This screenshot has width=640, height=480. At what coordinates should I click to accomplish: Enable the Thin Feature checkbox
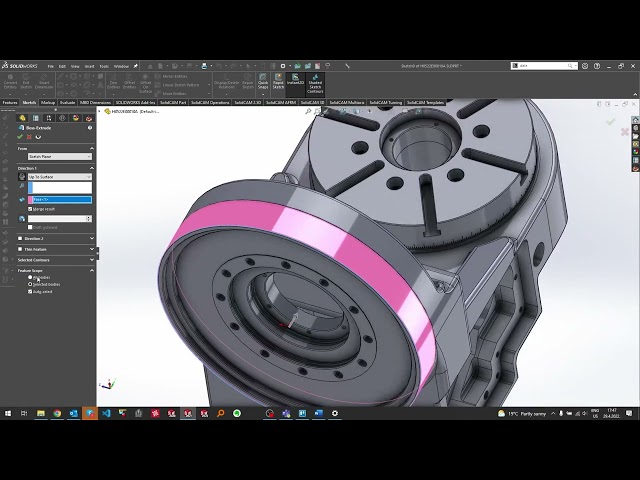point(20,249)
